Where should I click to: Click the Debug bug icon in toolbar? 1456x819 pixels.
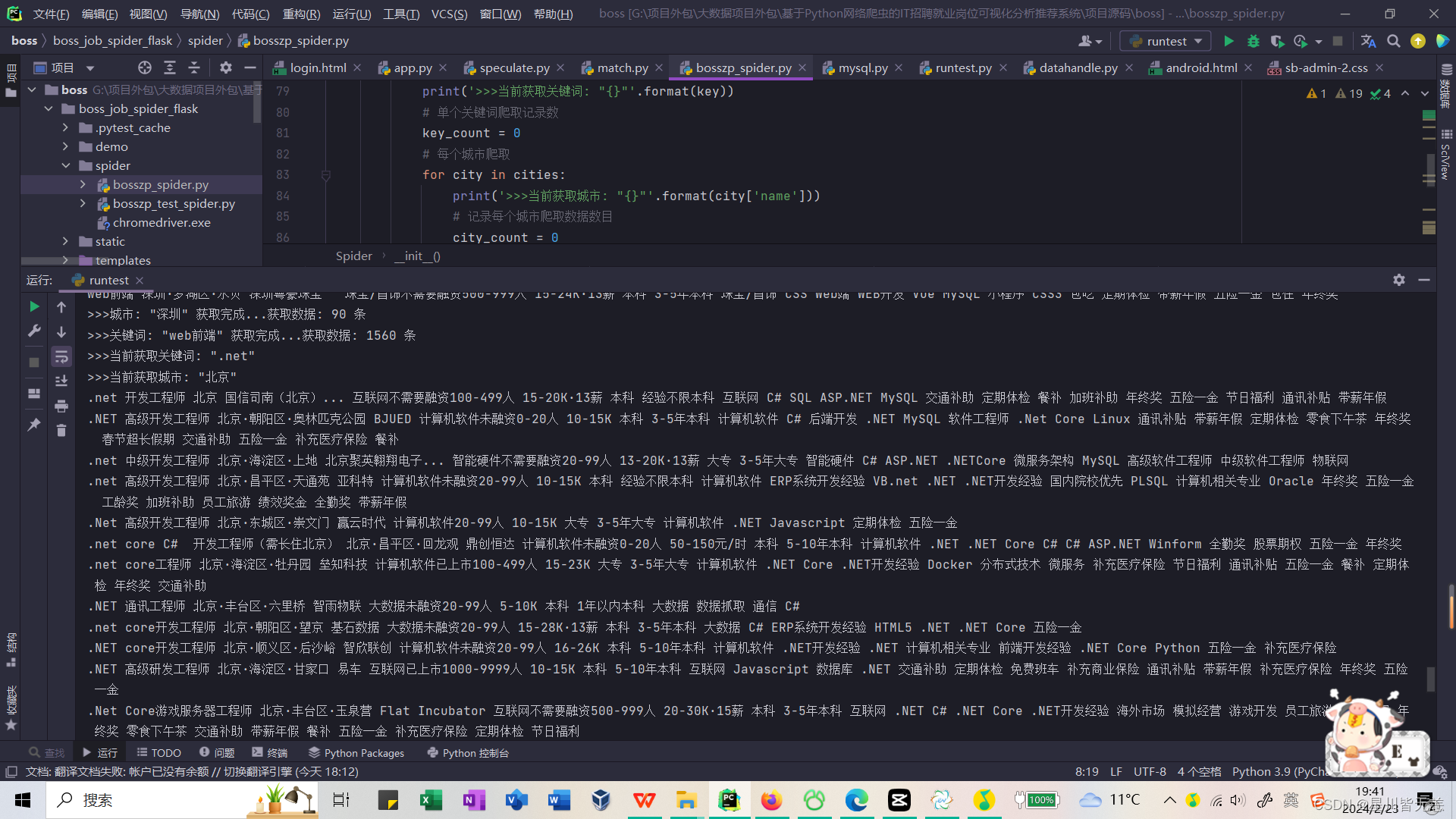(1253, 41)
